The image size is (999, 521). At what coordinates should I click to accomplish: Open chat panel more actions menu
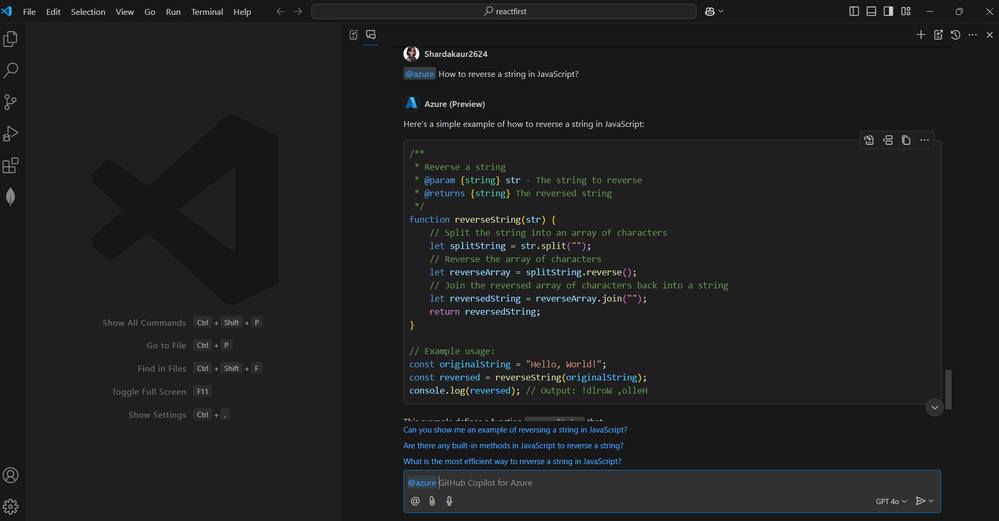coord(972,35)
